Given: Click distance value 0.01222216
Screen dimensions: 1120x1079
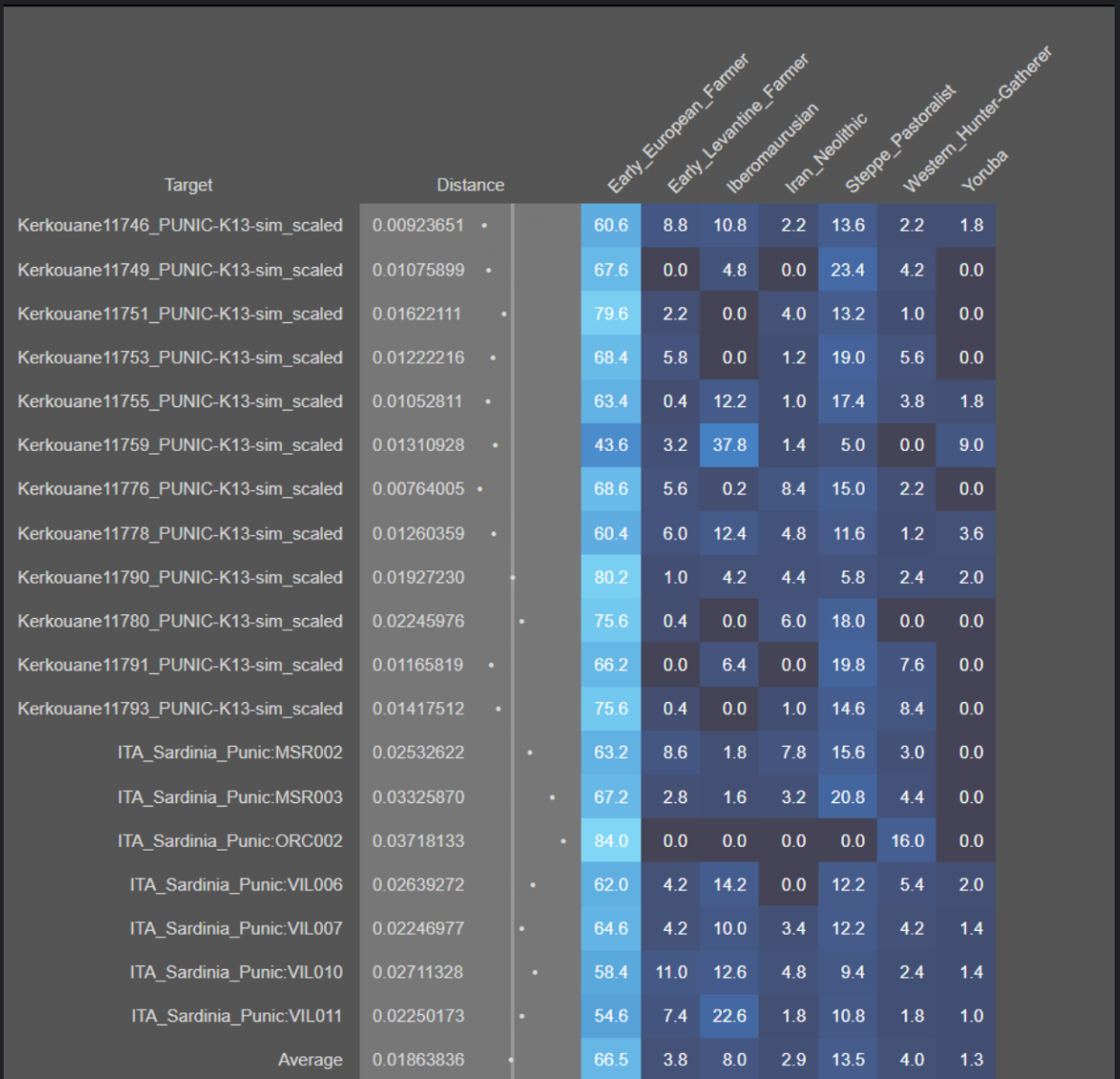Looking at the screenshot, I should pyautogui.click(x=418, y=357).
